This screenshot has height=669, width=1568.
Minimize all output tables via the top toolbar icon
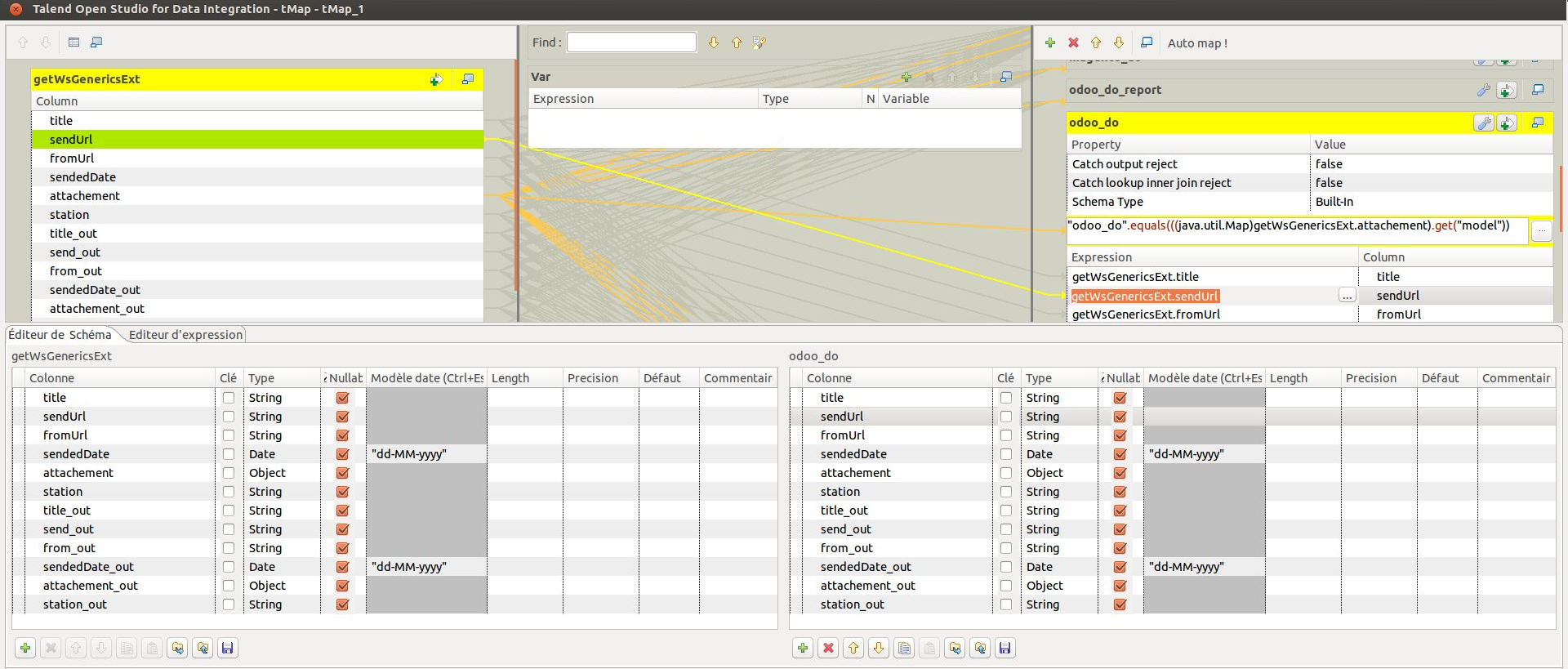pyautogui.click(x=1147, y=42)
